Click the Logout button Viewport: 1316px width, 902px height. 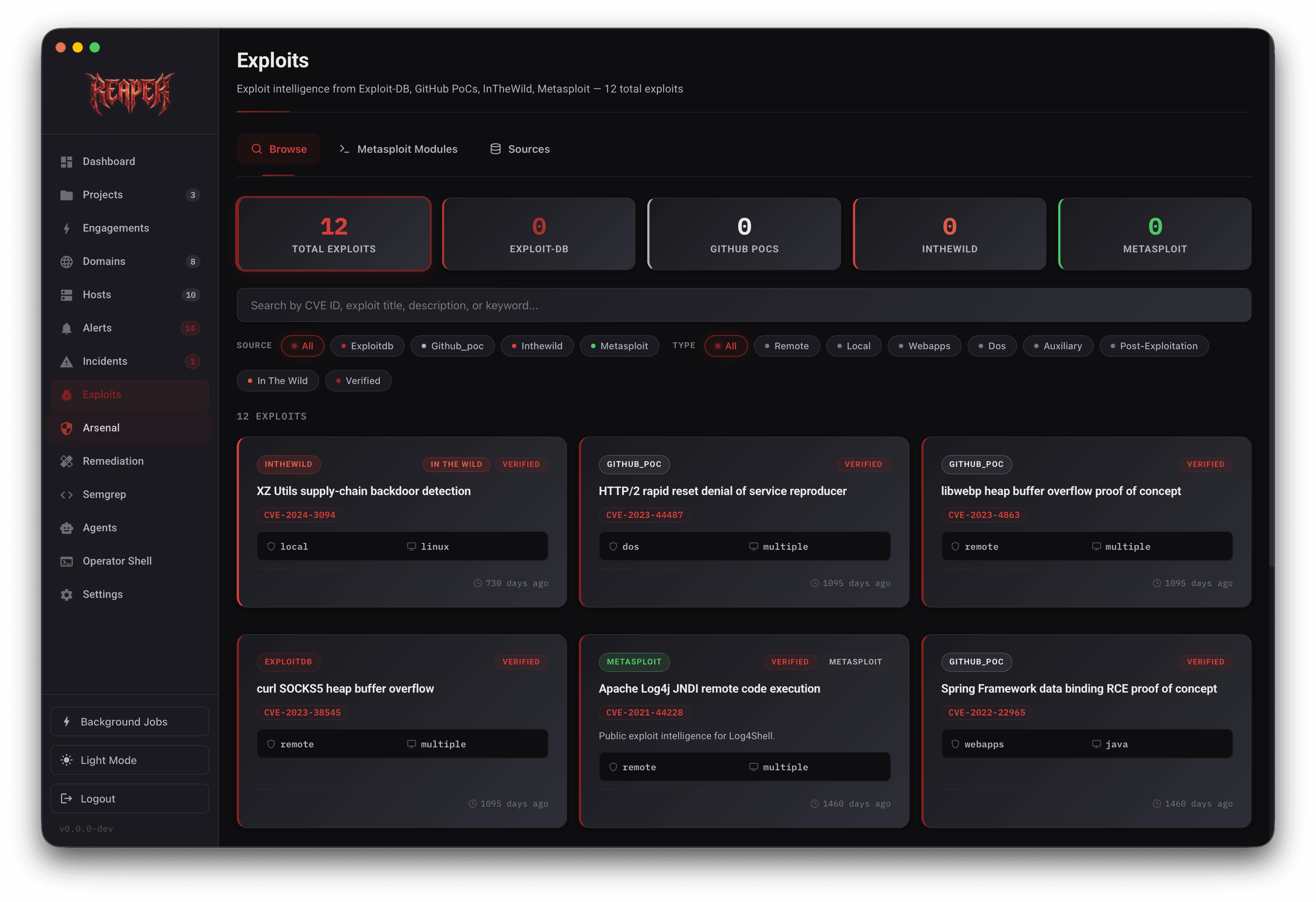[130, 799]
